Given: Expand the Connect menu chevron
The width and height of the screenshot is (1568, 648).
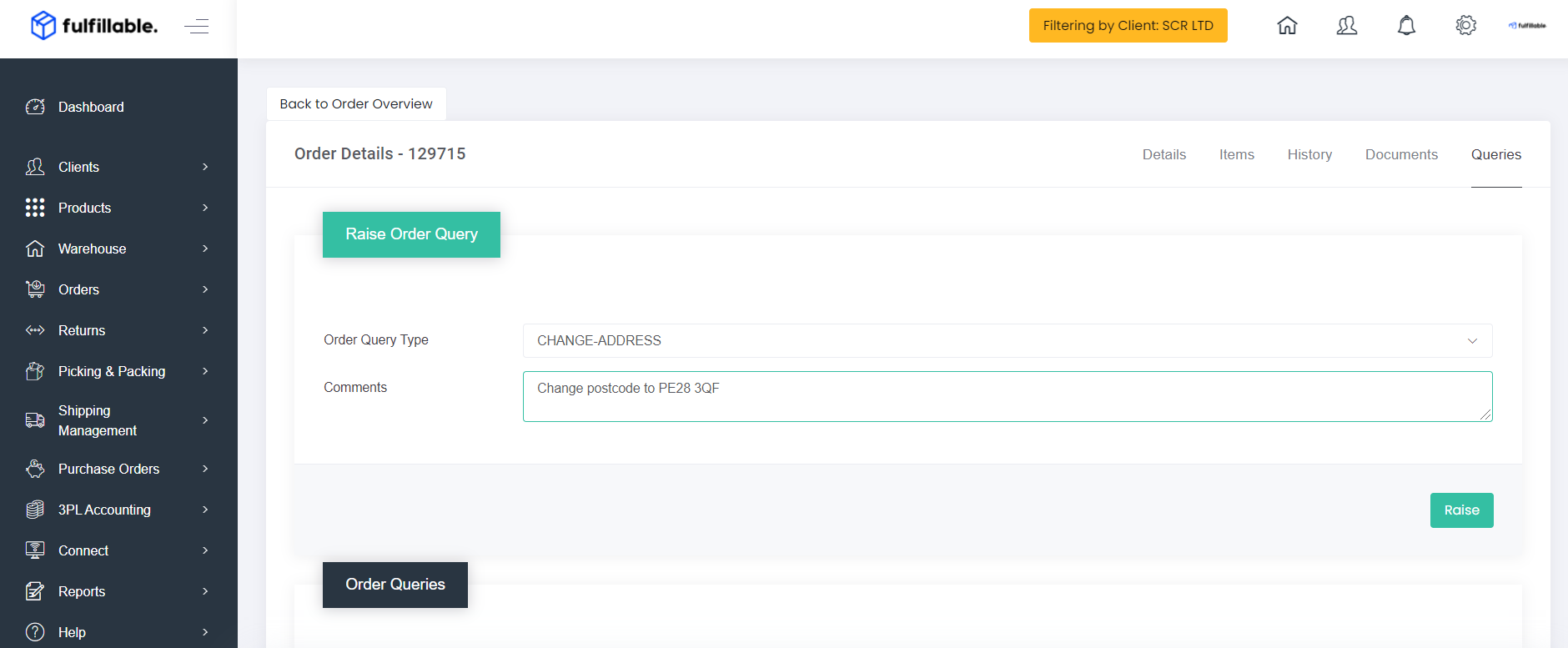Looking at the screenshot, I should pos(205,550).
